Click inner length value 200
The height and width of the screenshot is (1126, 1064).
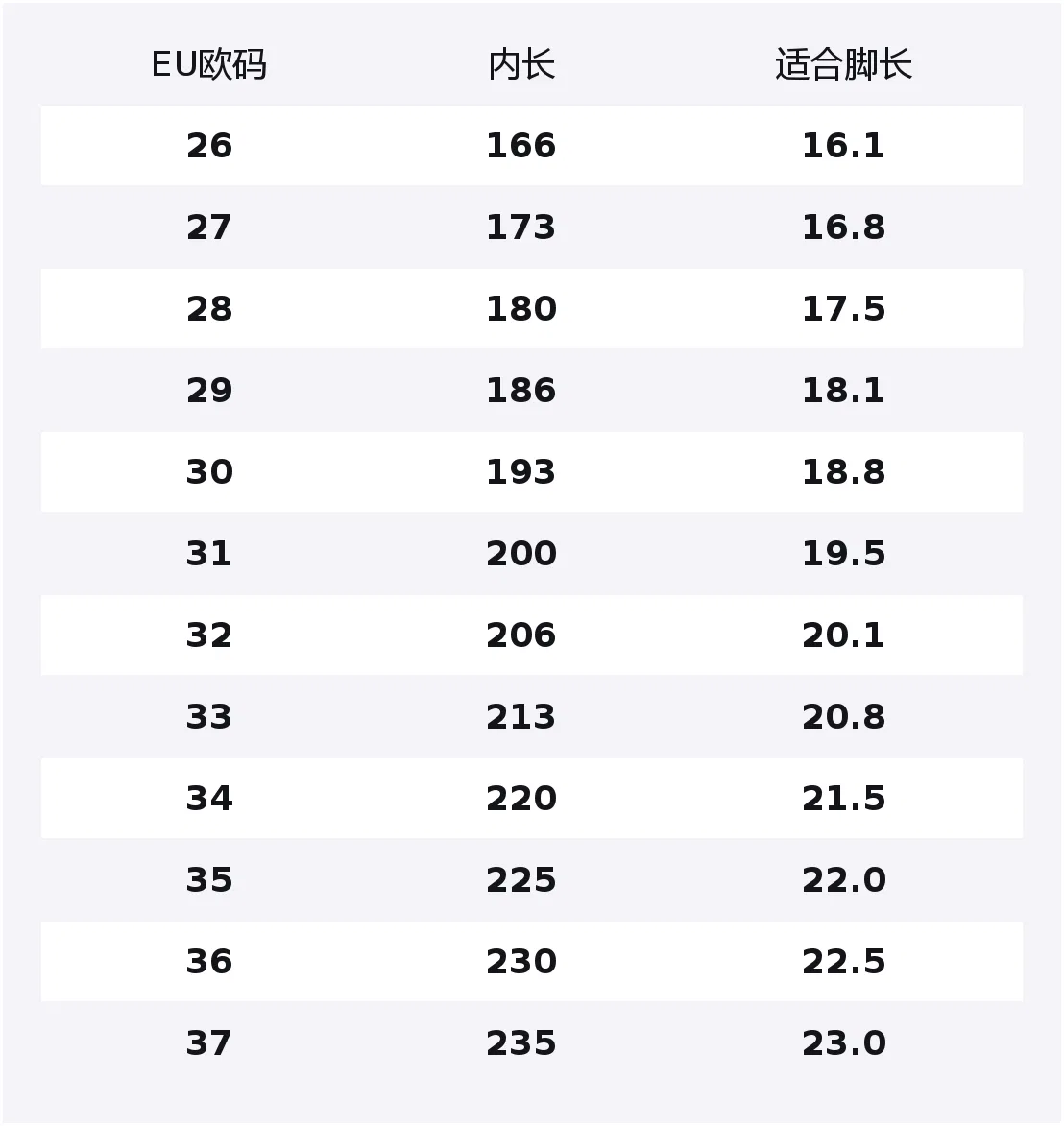521,554
